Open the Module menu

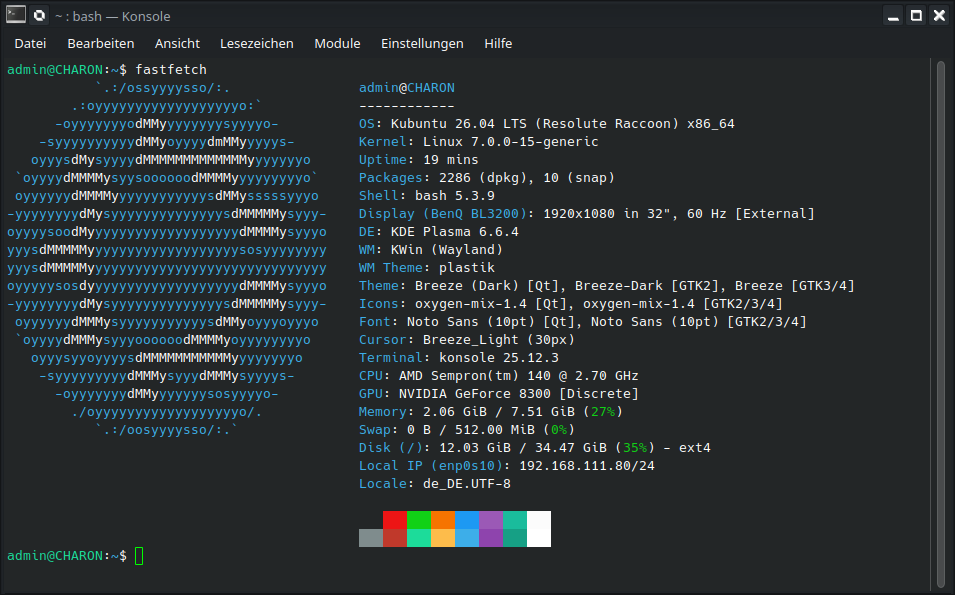click(337, 44)
